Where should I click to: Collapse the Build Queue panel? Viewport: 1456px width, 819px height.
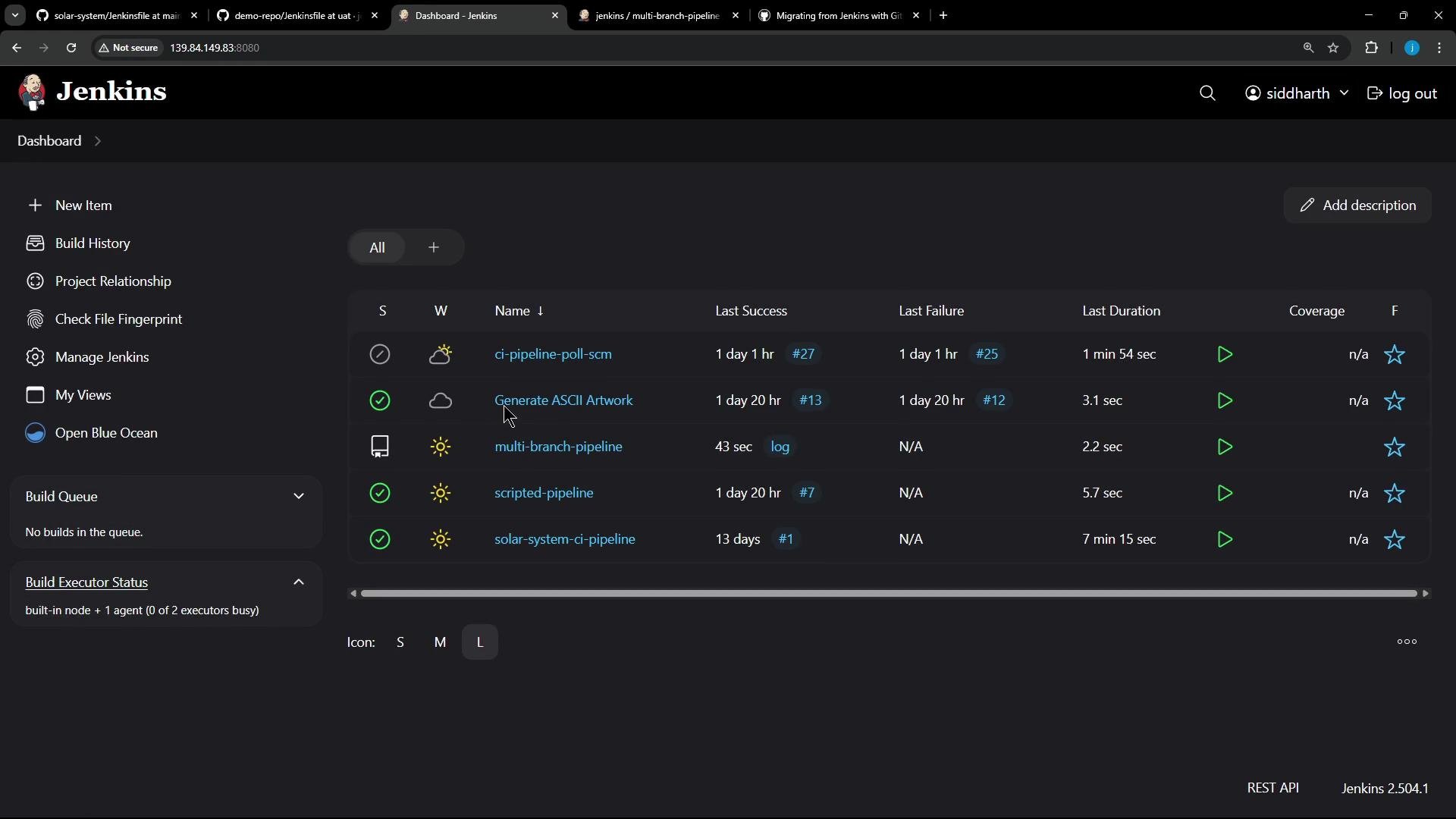[299, 497]
